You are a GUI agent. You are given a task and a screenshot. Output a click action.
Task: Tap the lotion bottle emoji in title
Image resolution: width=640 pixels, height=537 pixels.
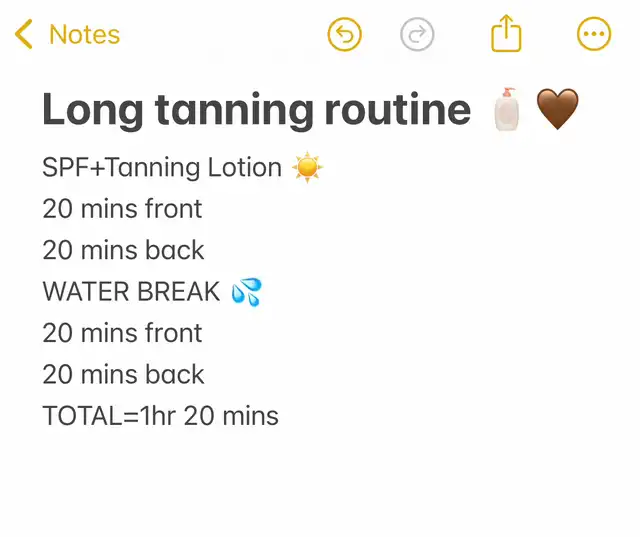click(508, 109)
